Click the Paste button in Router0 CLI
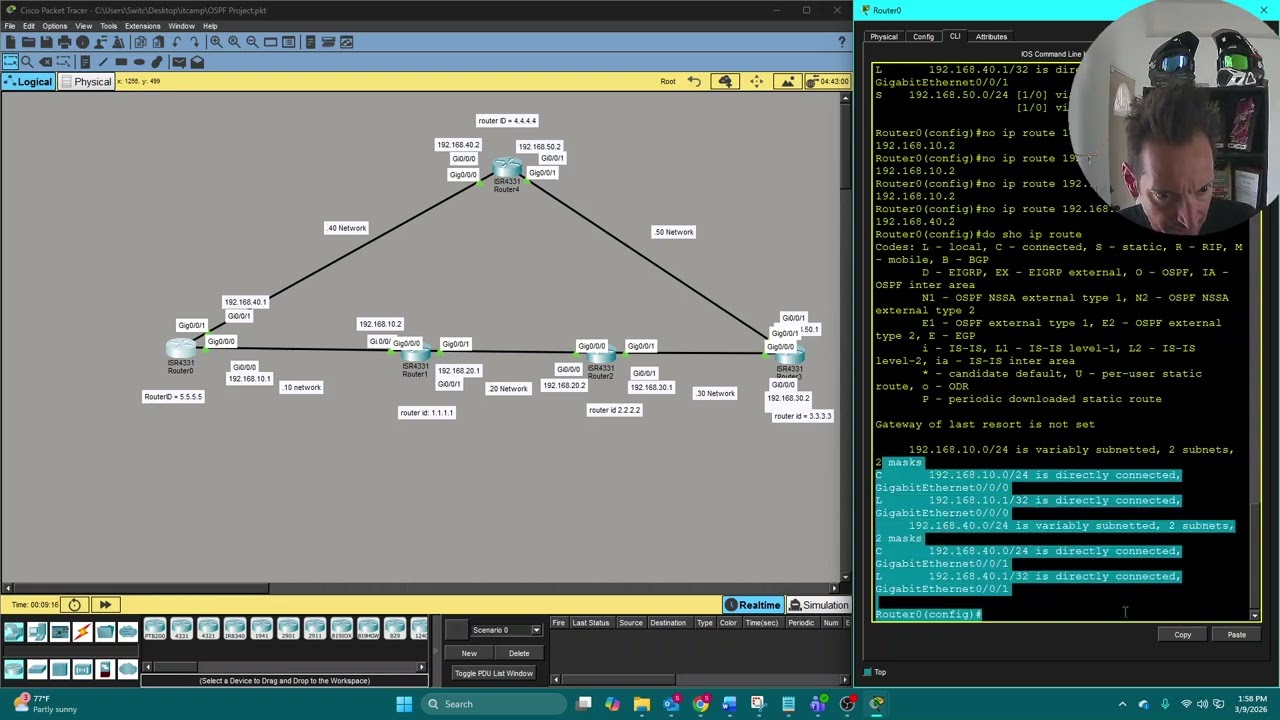 click(x=1237, y=635)
